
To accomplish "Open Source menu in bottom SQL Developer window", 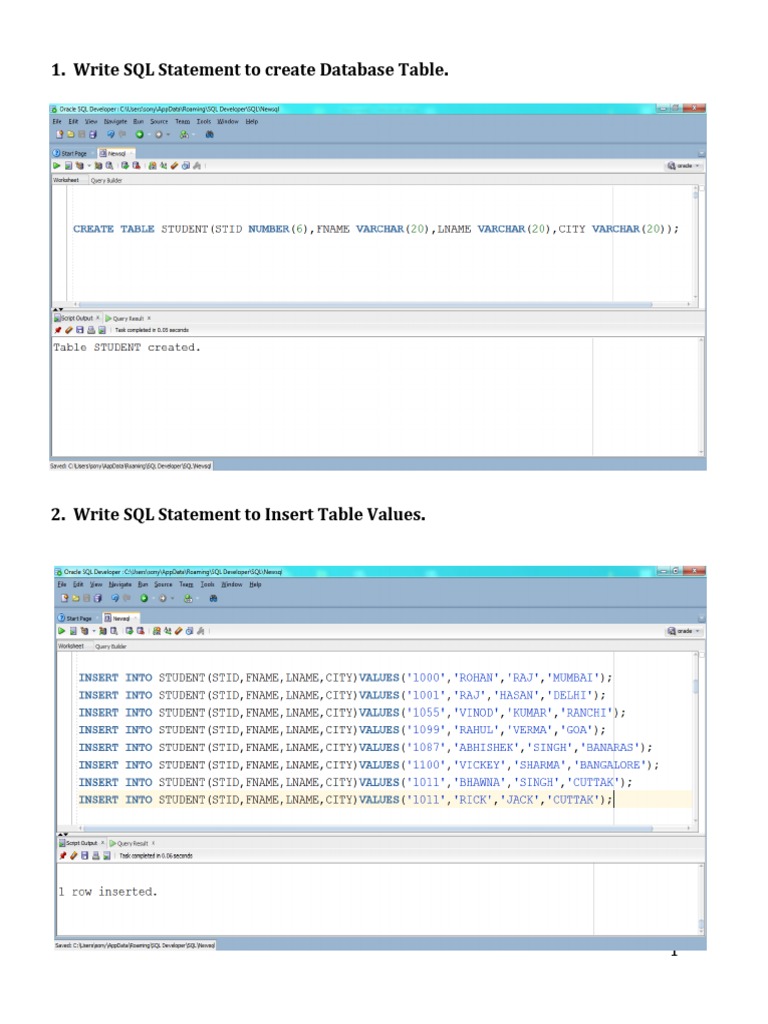I will point(163,584).
